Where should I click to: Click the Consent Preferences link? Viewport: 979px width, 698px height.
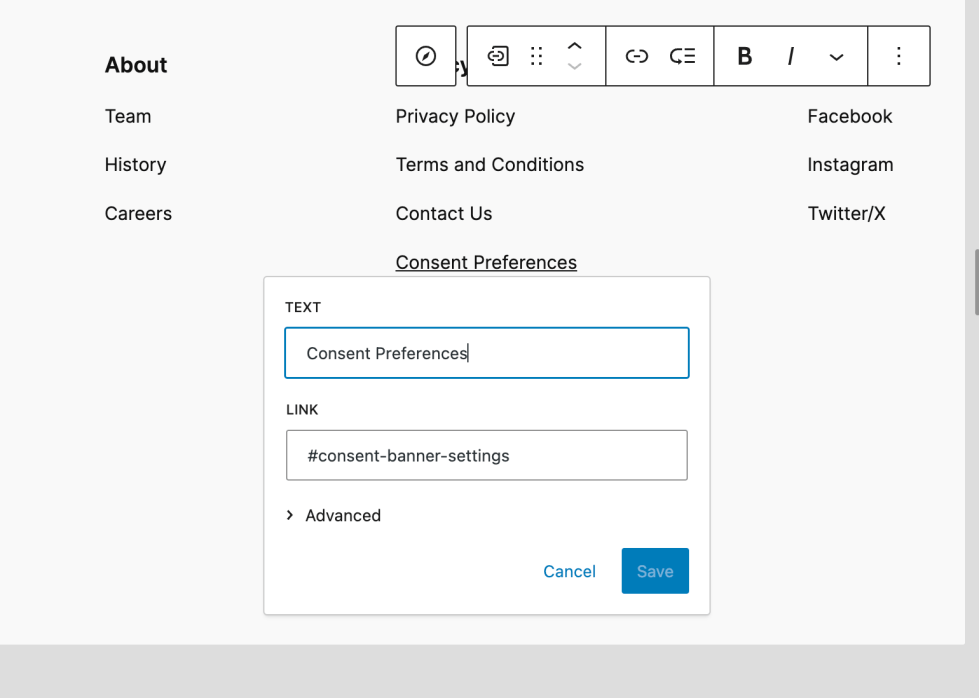486,263
